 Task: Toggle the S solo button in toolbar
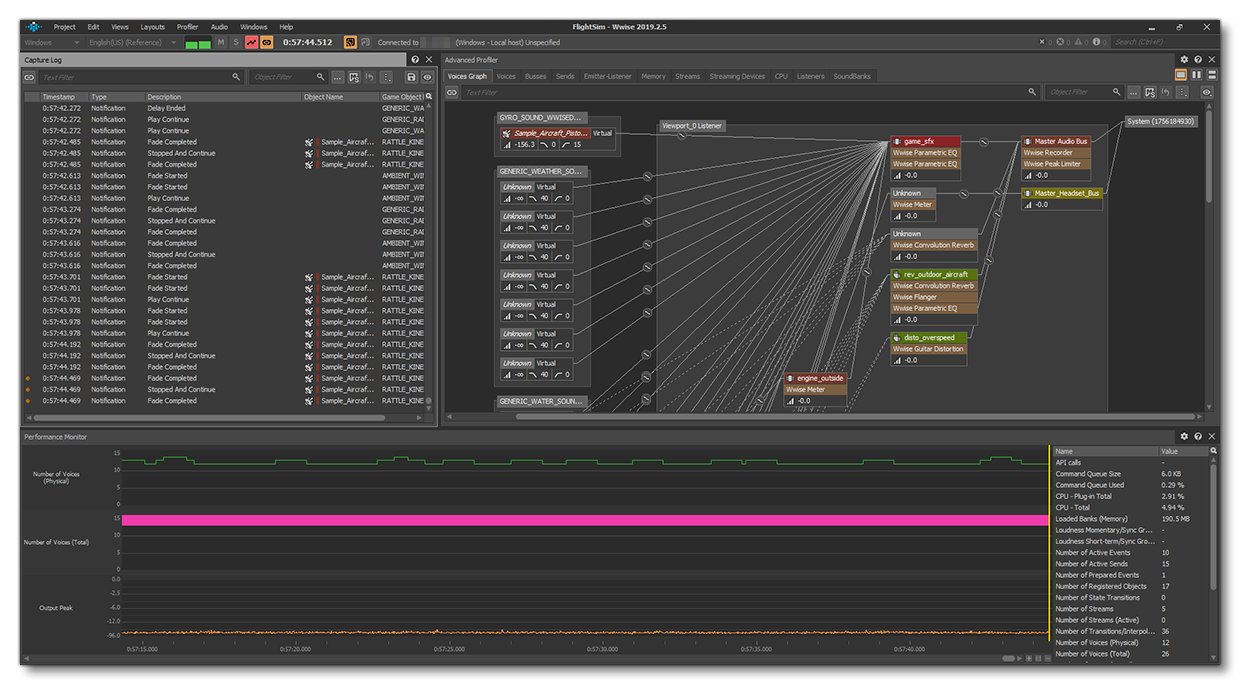236,42
